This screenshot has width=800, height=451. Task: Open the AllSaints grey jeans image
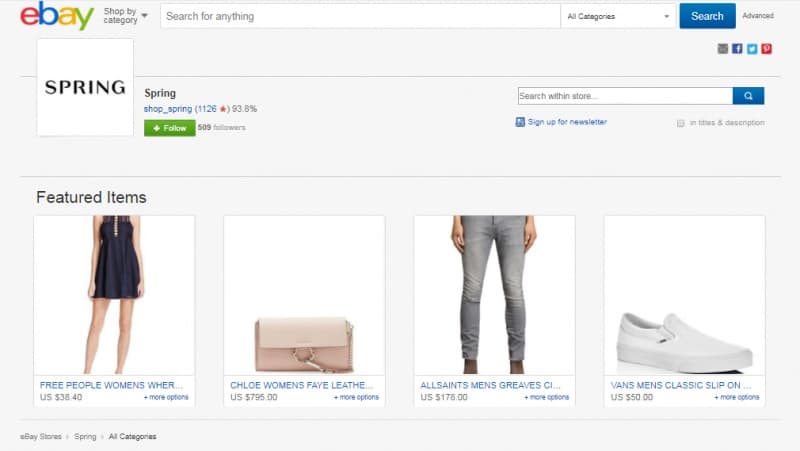point(494,295)
